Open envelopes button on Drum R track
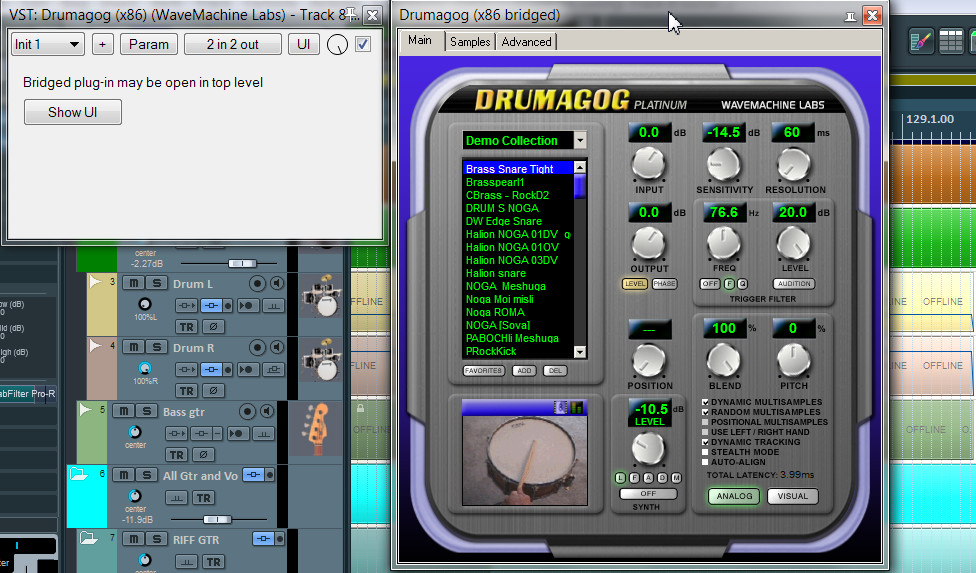 (x=273, y=370)
